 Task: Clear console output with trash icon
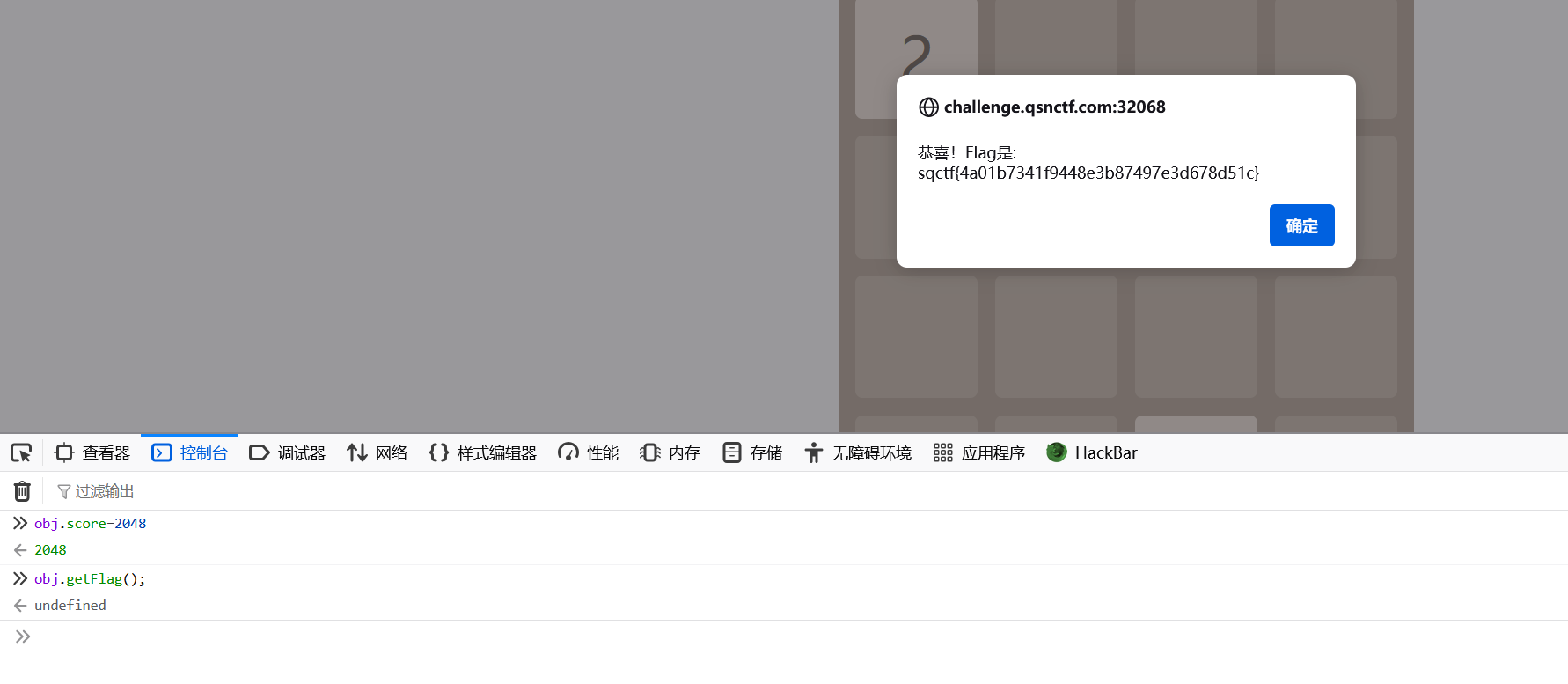(x=22, y=491)
